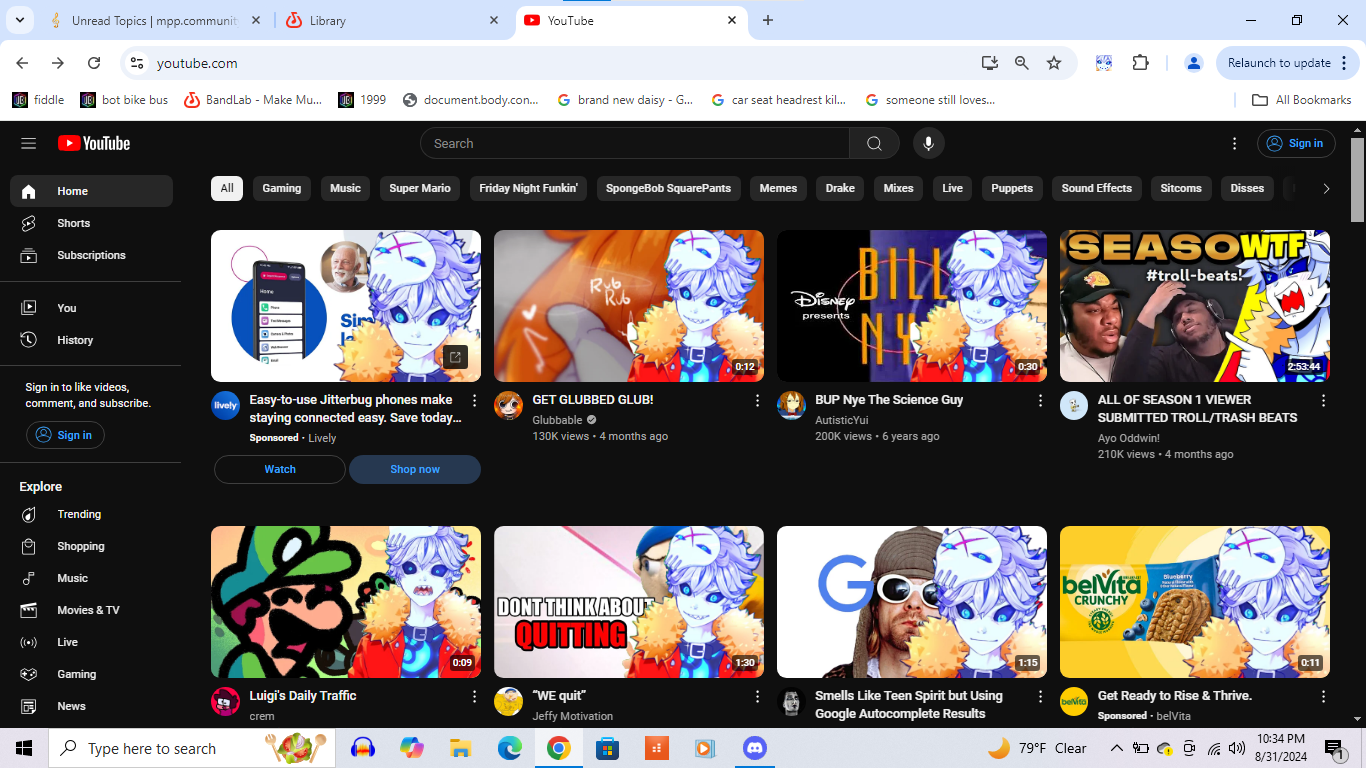Select the Drake filter chip
The image size is (1366, 768).
pyautogui.click(x=840, y=188)
